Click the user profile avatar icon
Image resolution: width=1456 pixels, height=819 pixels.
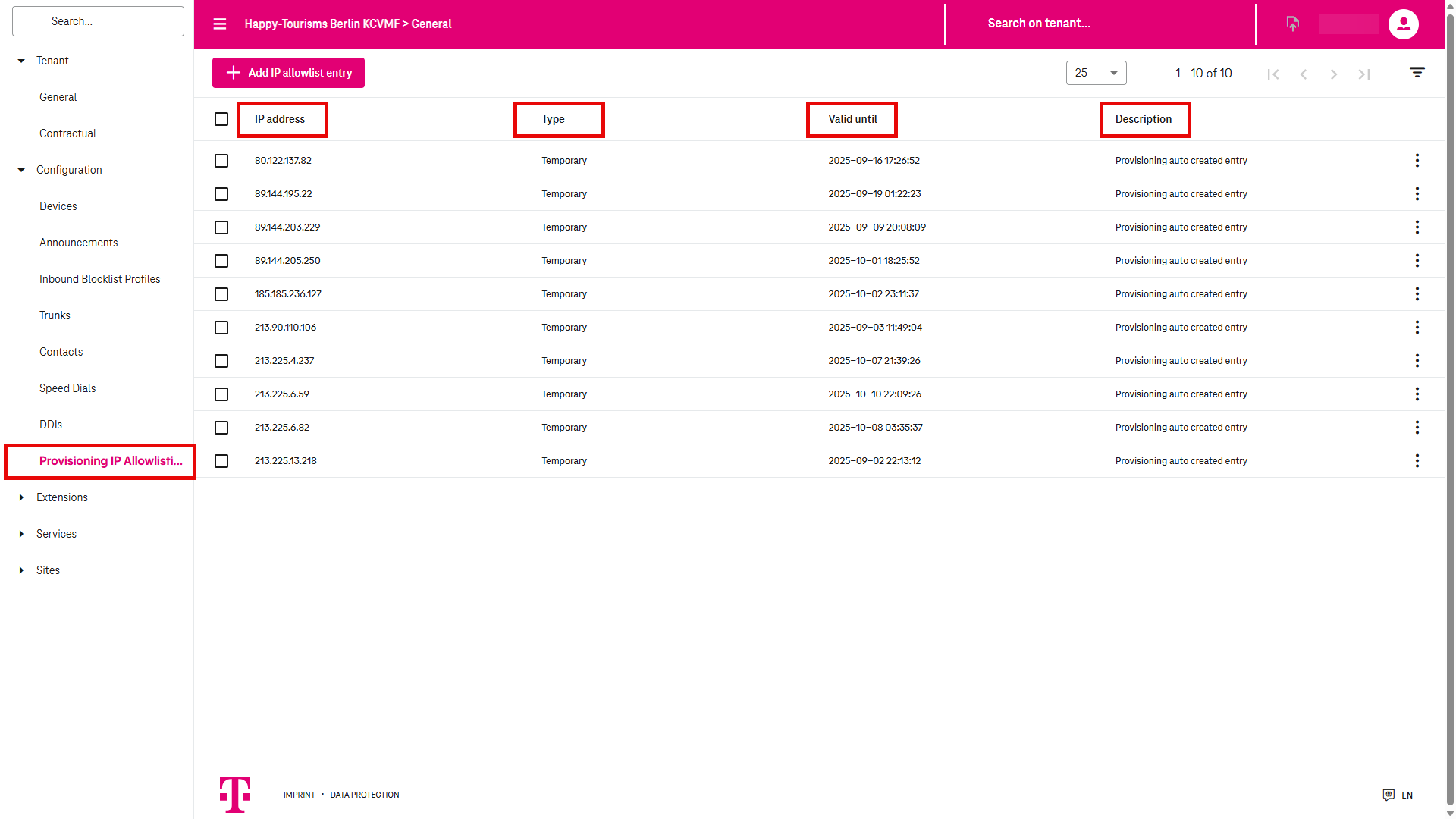click(1403, 24)
